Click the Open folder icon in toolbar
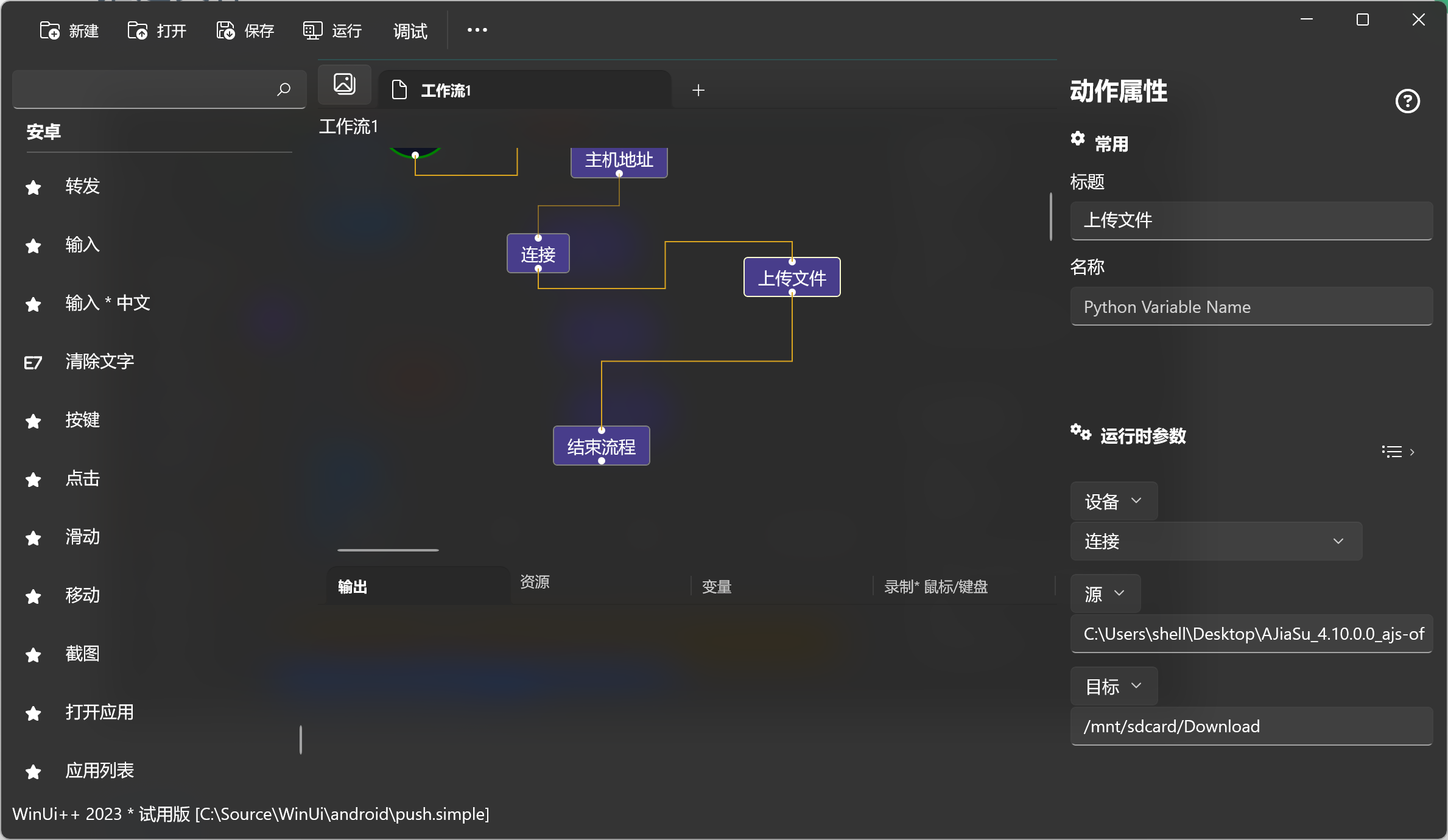1448x840 pixels. click(138, 30)
